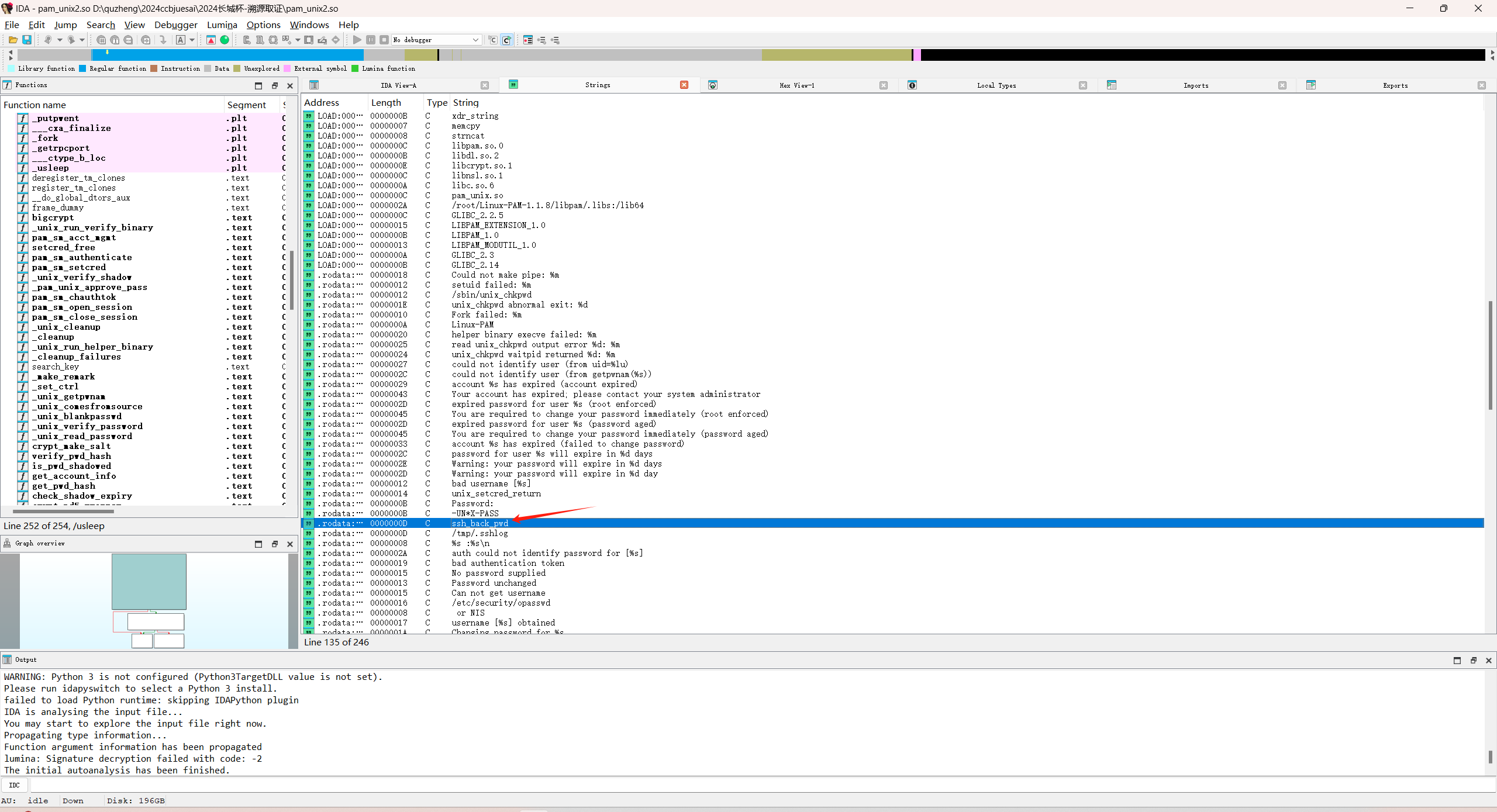Click the green Lumina connection status icon
The width and height of the screenshot is (1497, 812).
click(225, 40)
